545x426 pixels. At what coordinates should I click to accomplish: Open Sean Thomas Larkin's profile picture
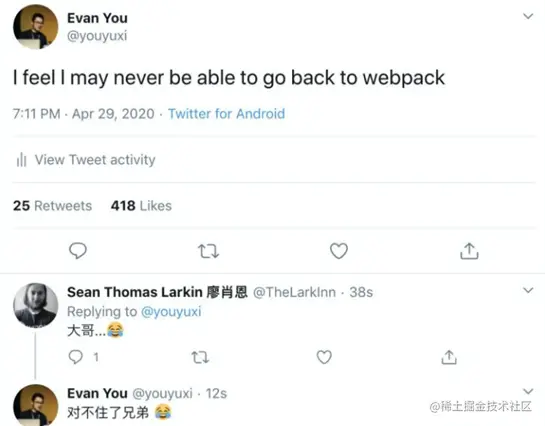35,305
